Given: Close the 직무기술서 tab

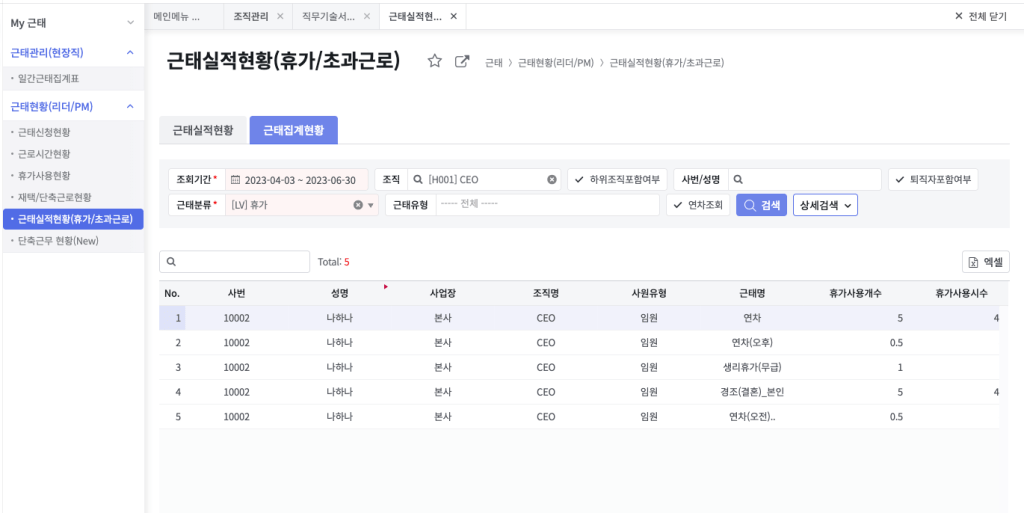Looking at the screenshot, I should click(367, 16).
